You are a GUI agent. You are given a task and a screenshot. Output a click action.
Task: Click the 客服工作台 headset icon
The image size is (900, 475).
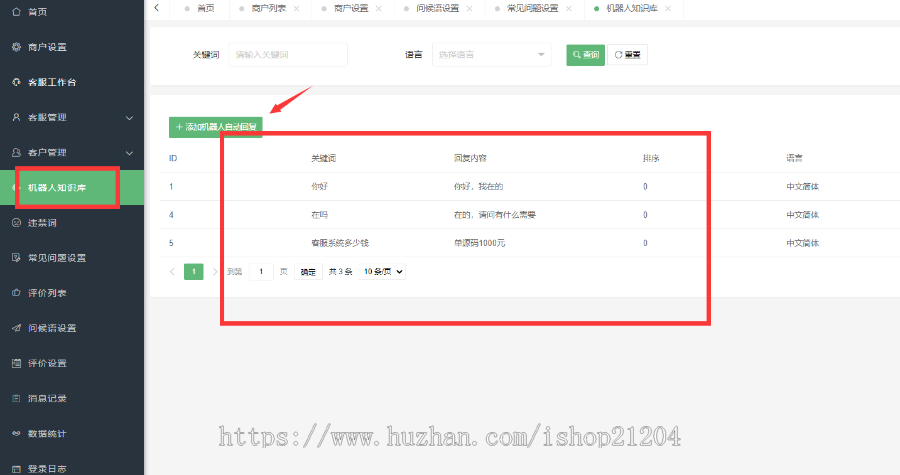pyautogui.click(x=16, y=82)
